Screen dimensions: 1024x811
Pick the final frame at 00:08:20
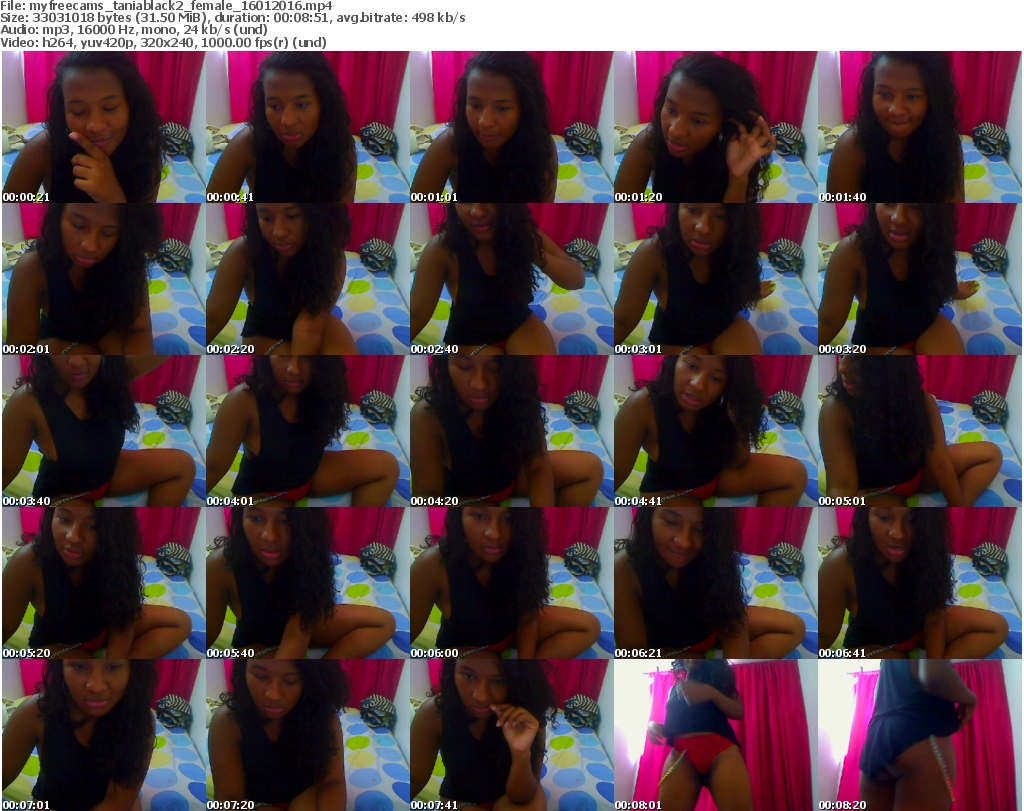tap(920, 735)
